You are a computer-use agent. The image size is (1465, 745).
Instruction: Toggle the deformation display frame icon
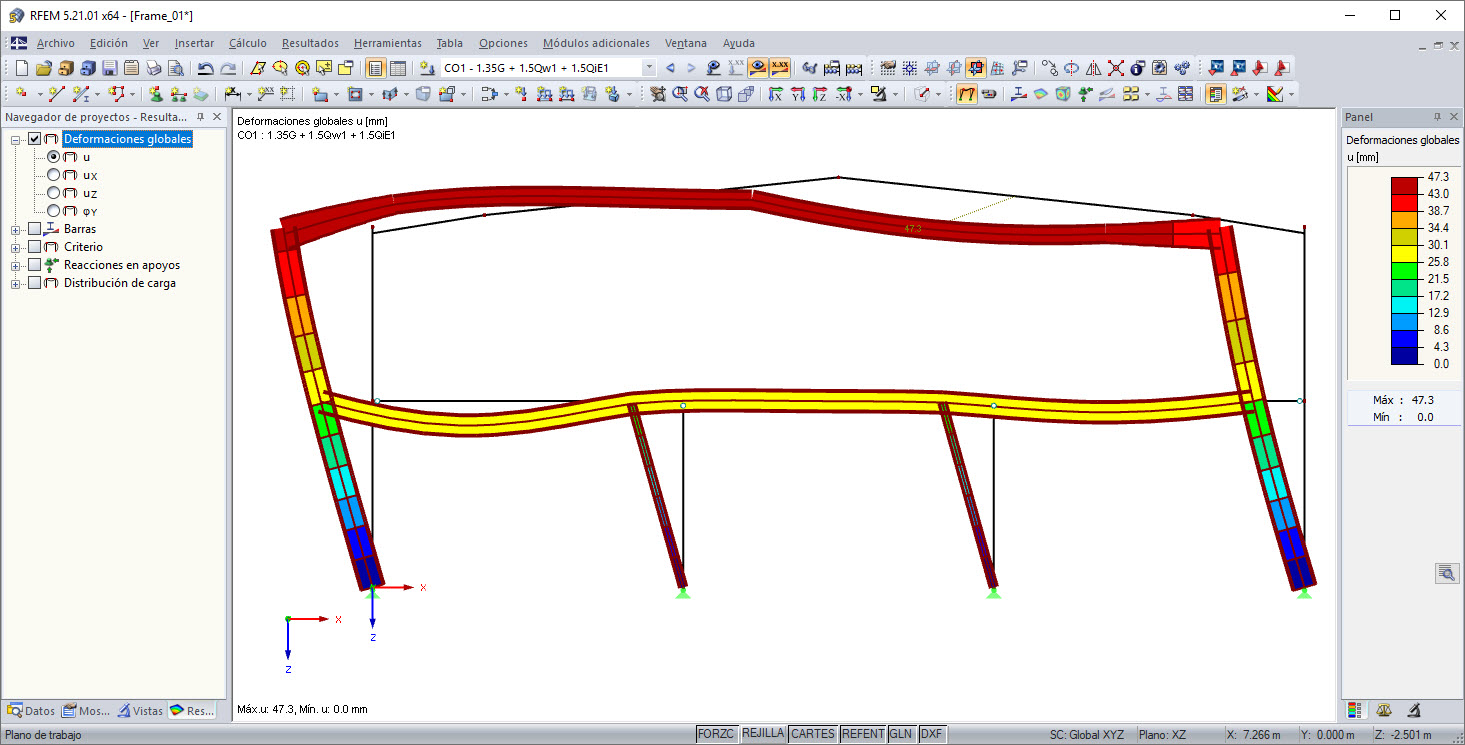click(x=967, y=94)
